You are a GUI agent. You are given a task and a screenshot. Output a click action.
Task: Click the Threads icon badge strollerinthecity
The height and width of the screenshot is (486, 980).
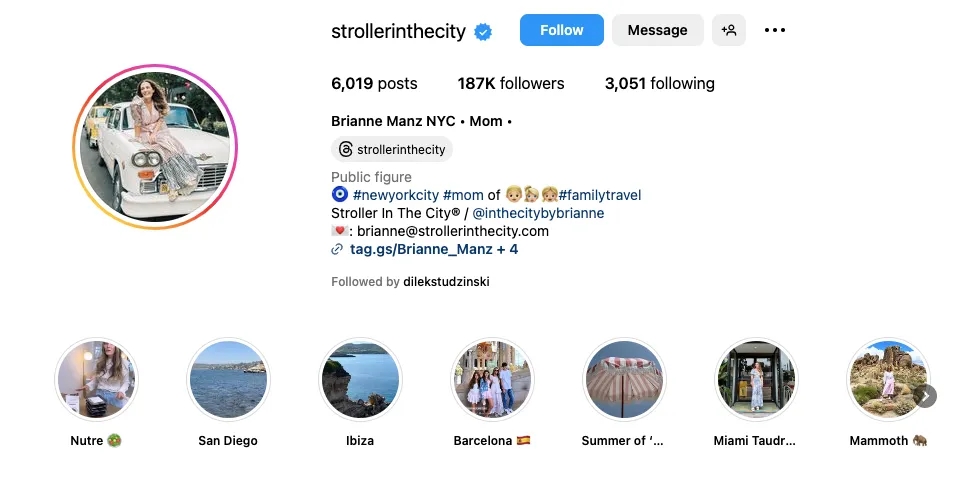click(391, 149)
